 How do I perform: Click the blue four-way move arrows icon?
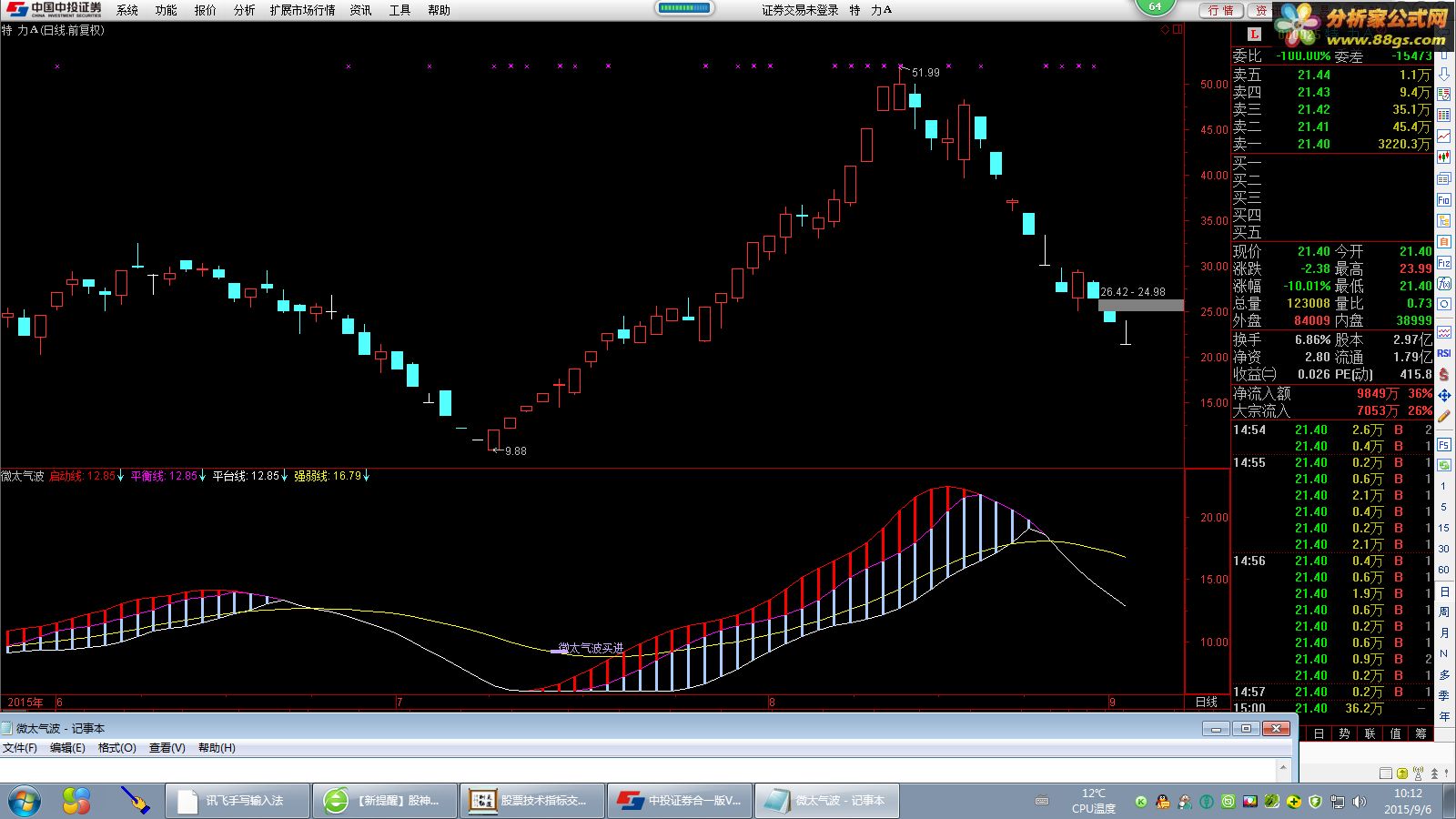point(1444,396)
